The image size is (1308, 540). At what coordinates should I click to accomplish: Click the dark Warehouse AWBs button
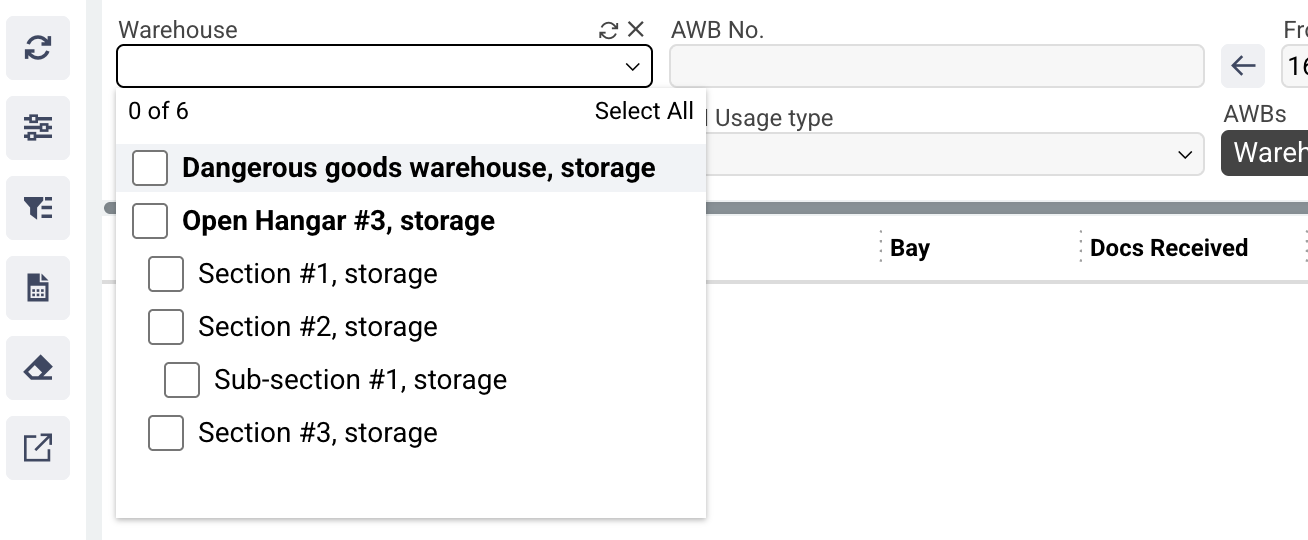[1266, 153]
